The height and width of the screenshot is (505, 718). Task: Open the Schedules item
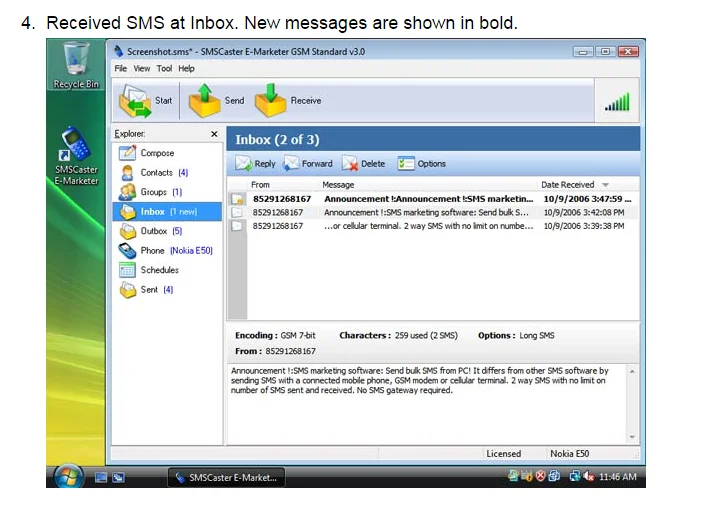159,270
